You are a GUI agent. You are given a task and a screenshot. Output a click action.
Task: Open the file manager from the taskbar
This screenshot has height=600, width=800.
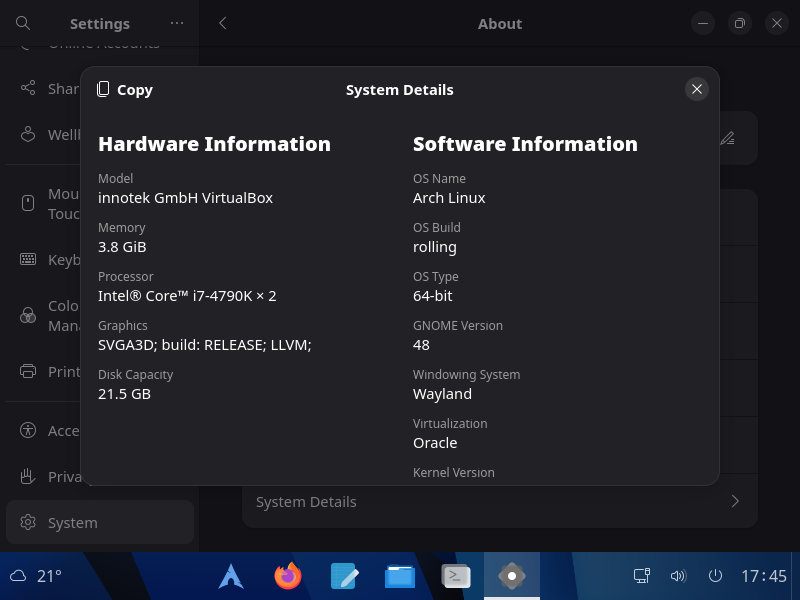399,576
